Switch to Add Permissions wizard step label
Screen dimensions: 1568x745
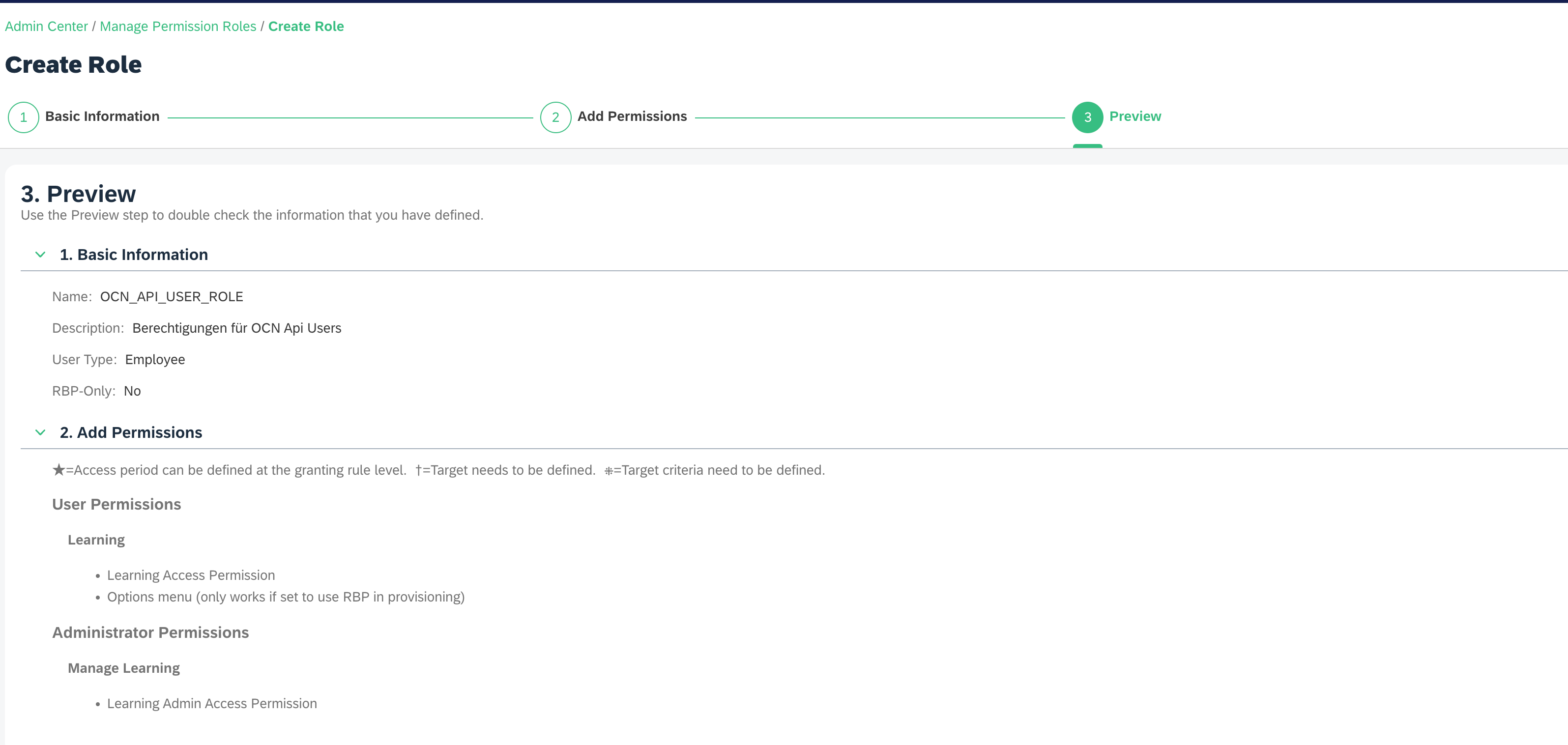coord(632,116)
